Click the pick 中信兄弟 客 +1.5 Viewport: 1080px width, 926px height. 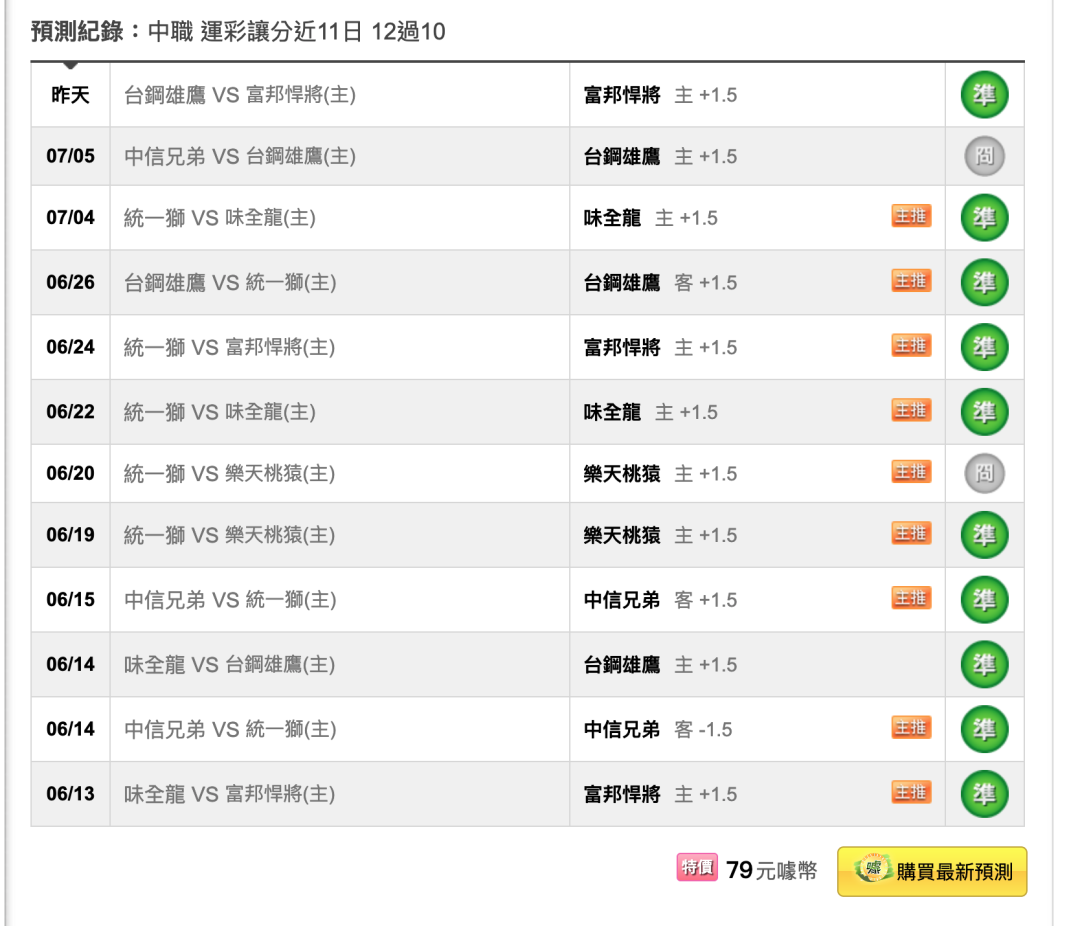[660, 599]
